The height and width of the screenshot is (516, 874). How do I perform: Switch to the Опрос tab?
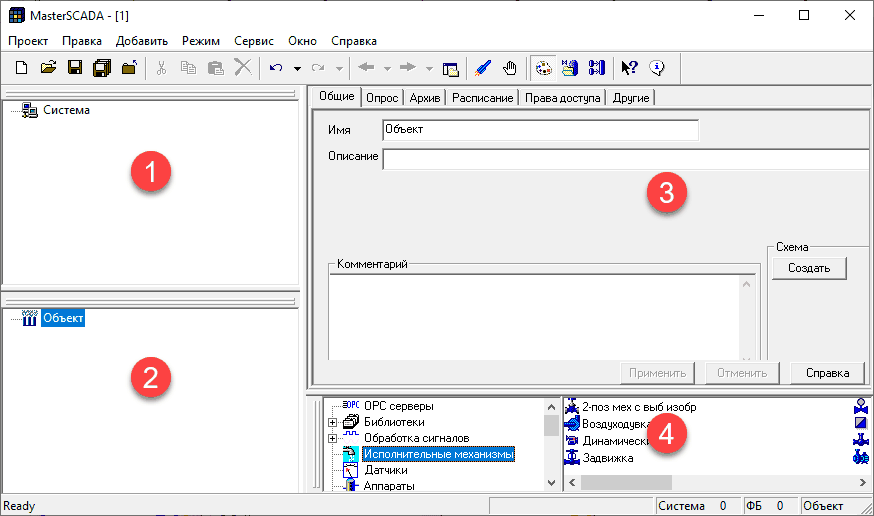(x=382, y=98)
